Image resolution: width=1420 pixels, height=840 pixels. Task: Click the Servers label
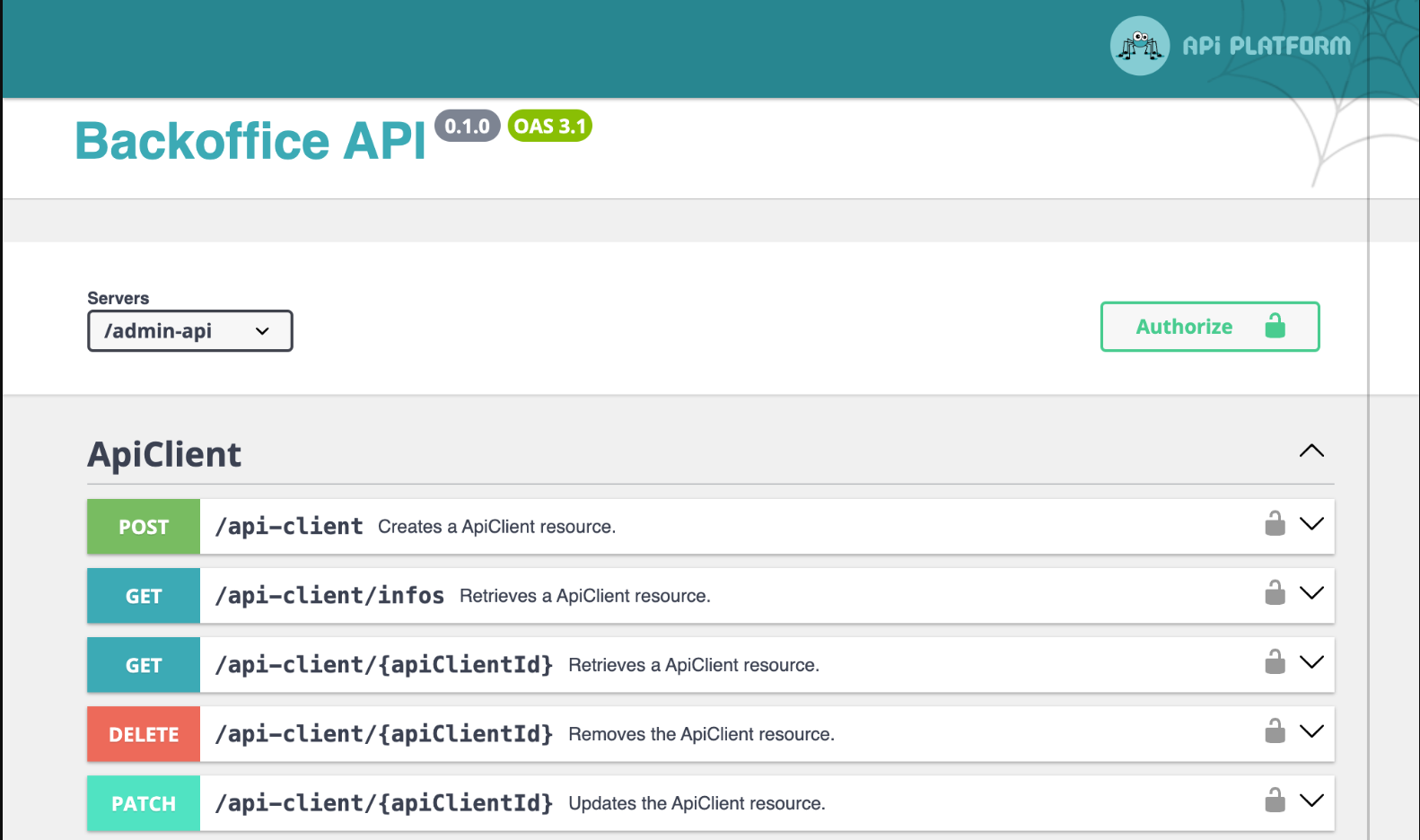click(118, 298)
